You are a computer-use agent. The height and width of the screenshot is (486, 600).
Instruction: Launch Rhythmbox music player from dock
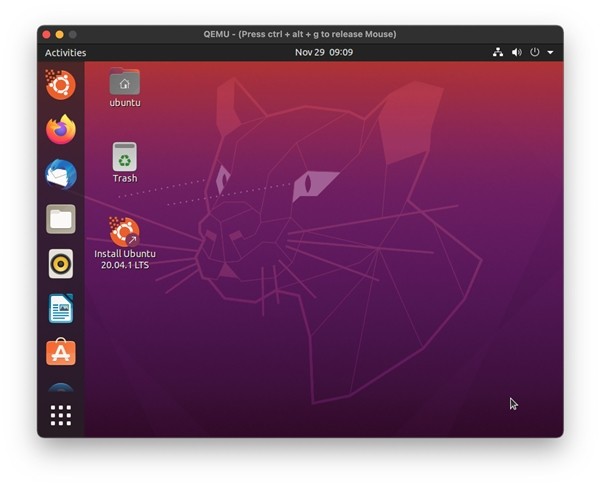pos(61,264)
